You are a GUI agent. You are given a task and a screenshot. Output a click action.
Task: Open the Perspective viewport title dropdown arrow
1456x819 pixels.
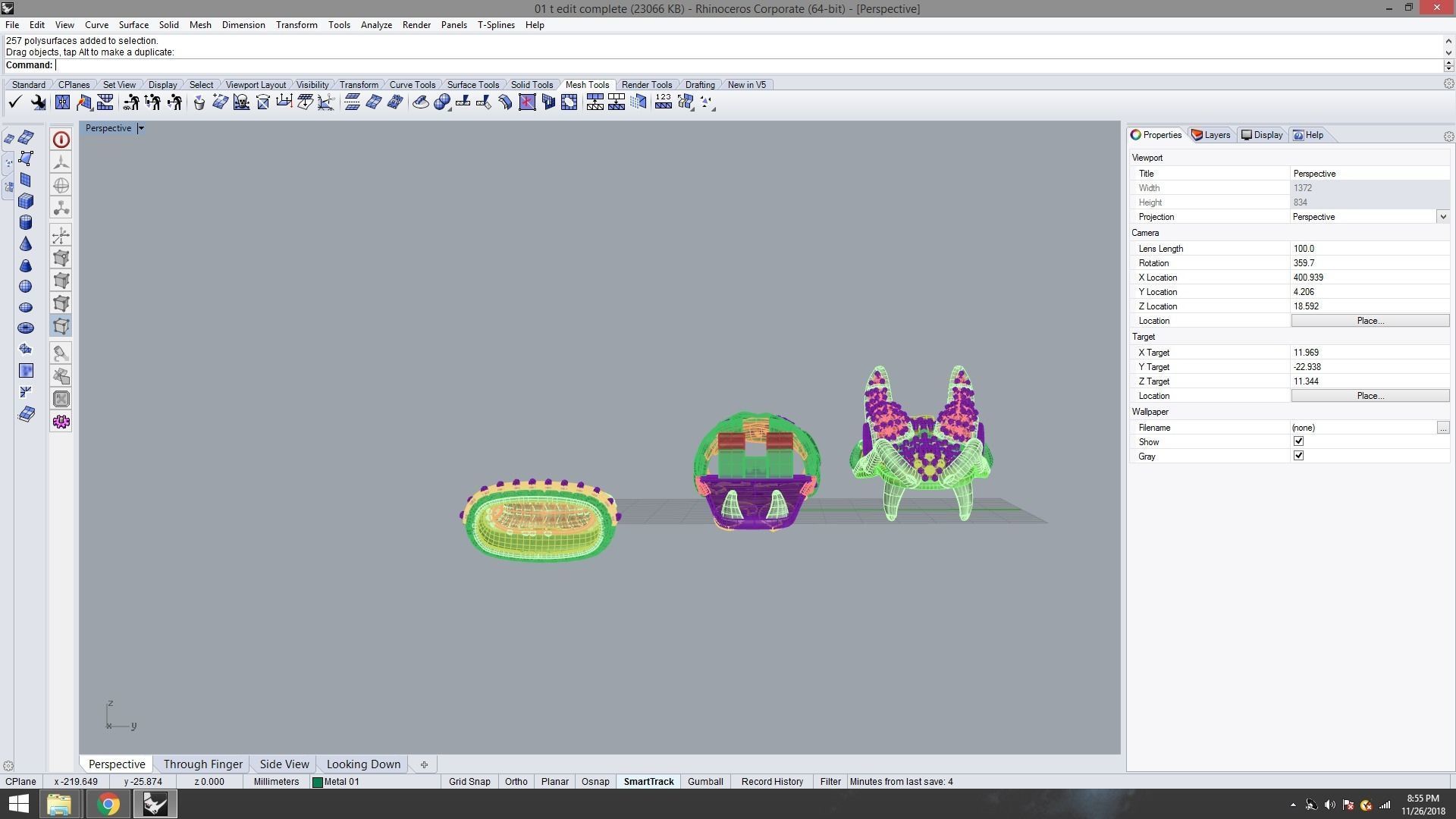pyautogui.click(x=141, y=128)
